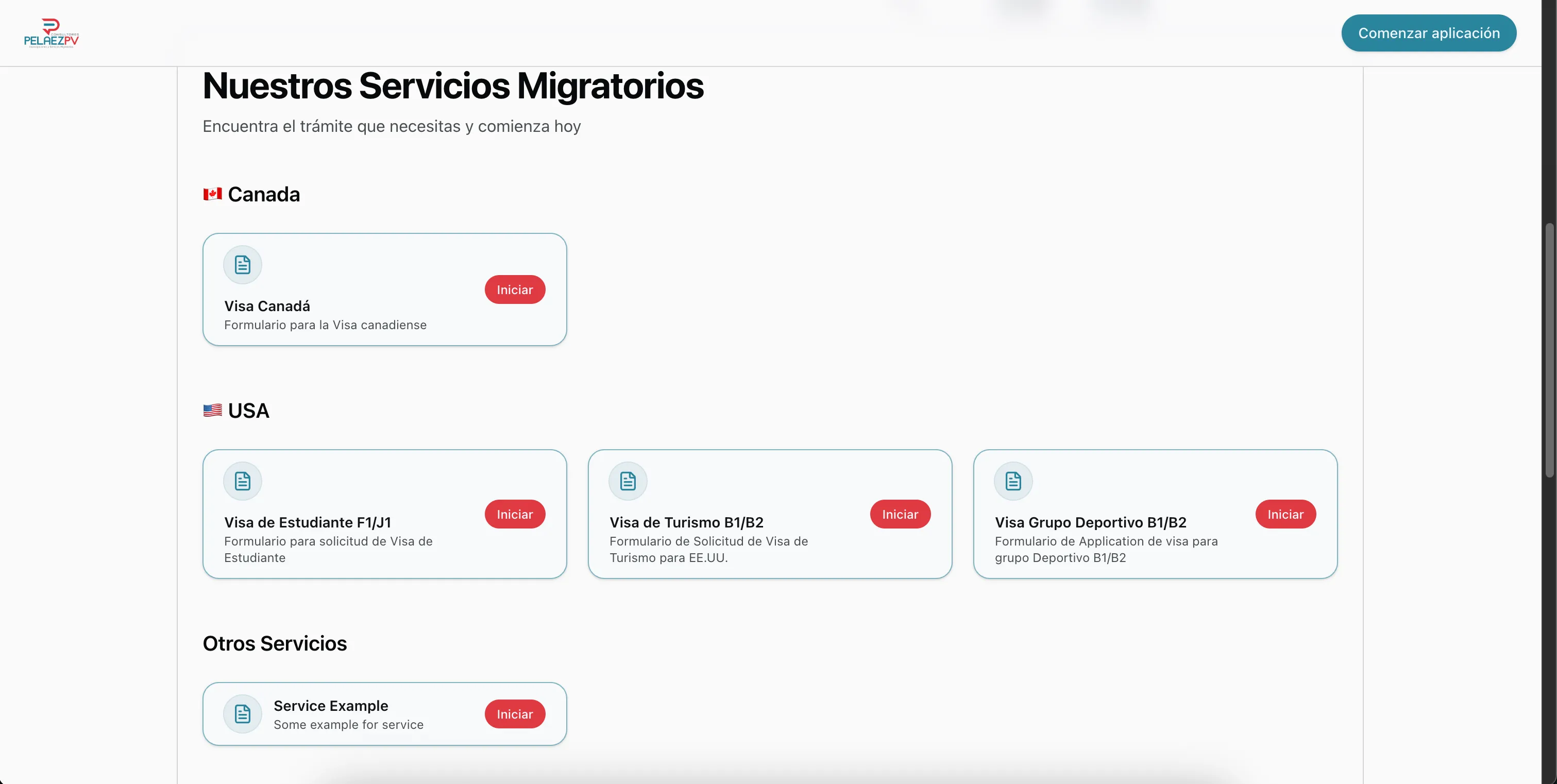1557x784 pixels.
Task: Start the Visa Canadá application with Iniciar
Action: click(x=514, y=289)
